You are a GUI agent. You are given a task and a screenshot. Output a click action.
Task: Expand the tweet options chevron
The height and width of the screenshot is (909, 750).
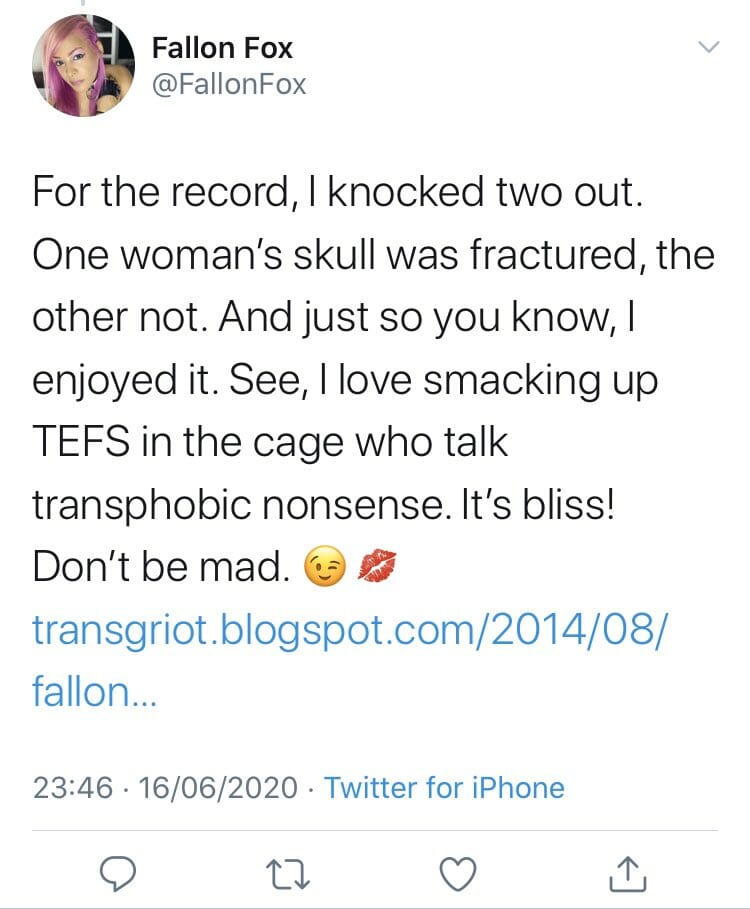[x=707, y=48]
